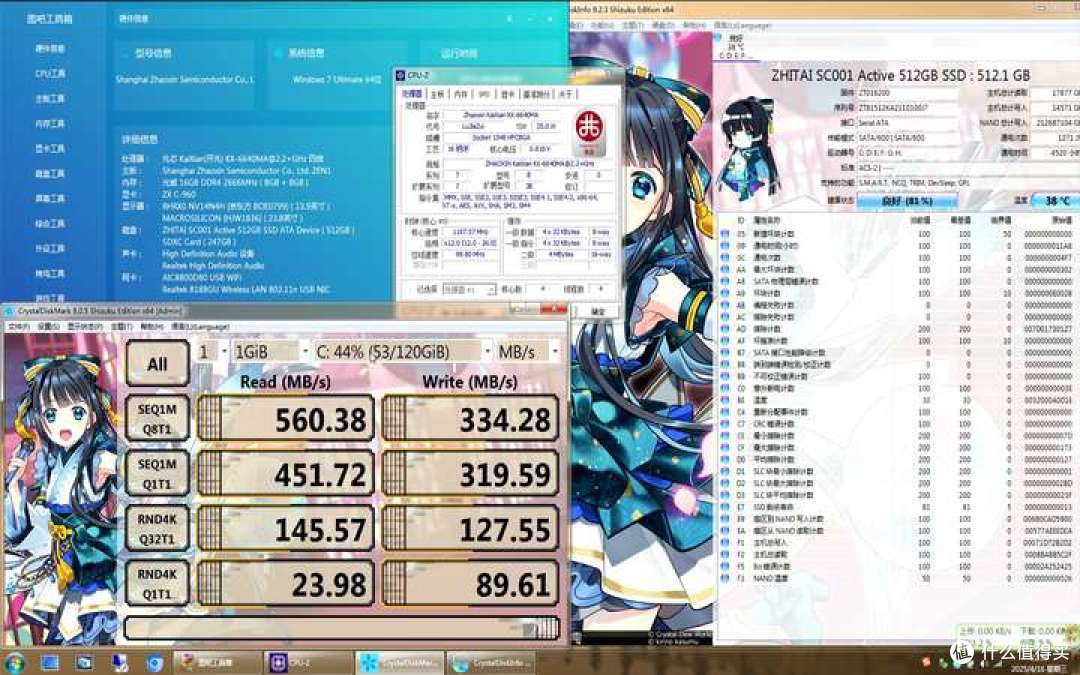Start the RND4K Q32T1 test
The height and width of the screenshot is (675, 1080).
(x=157, y=529)
